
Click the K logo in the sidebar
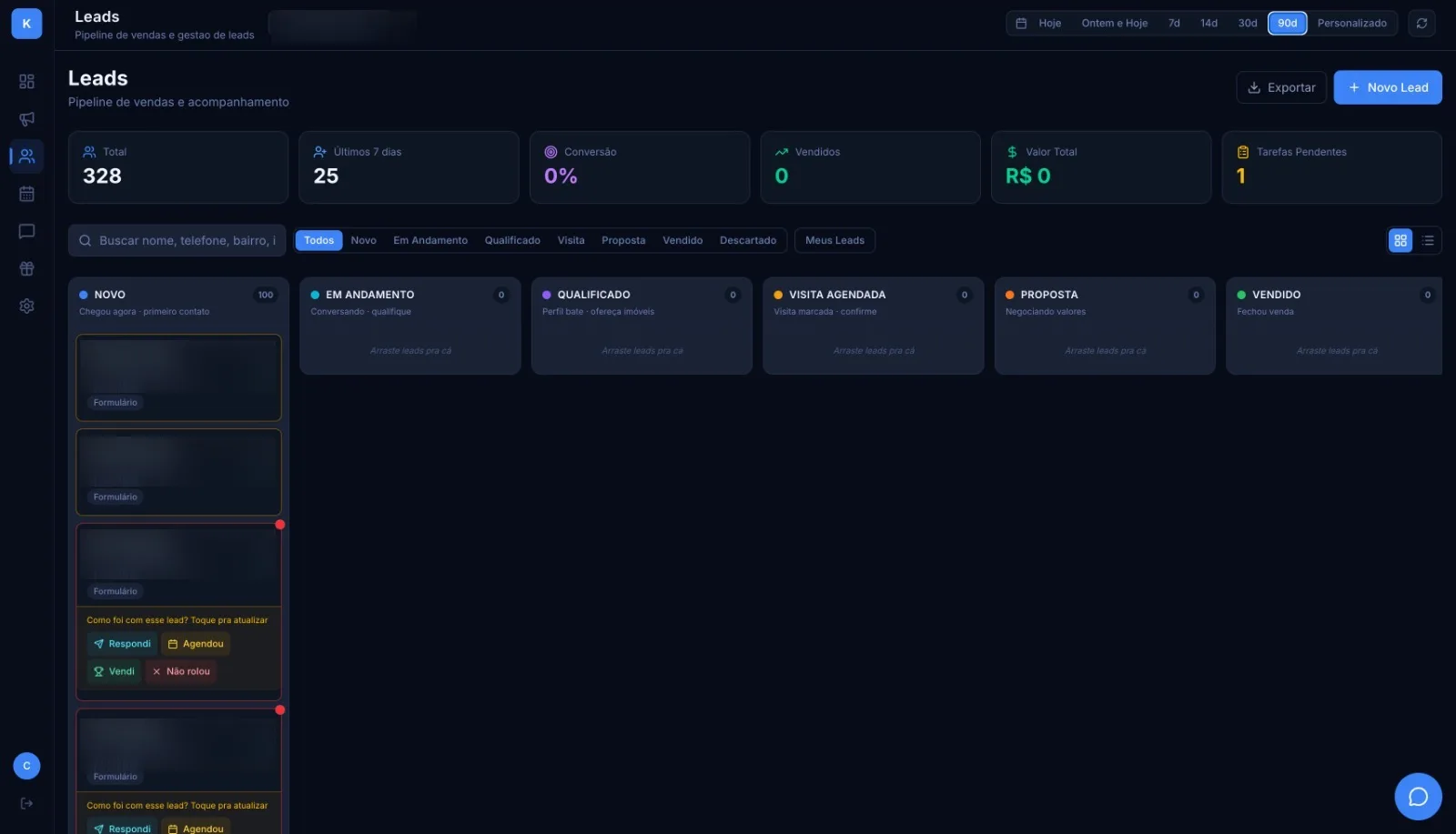click(x=26, y=24)
